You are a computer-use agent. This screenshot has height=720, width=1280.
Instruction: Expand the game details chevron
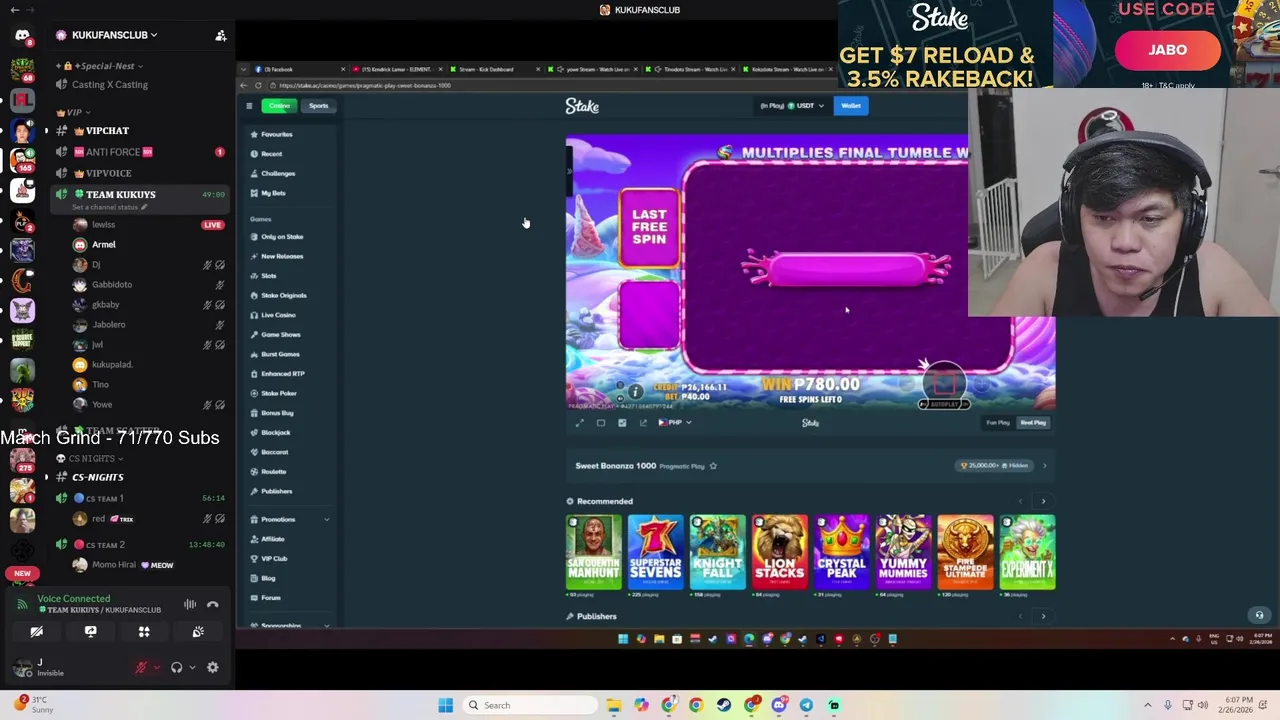[1044, 466]
